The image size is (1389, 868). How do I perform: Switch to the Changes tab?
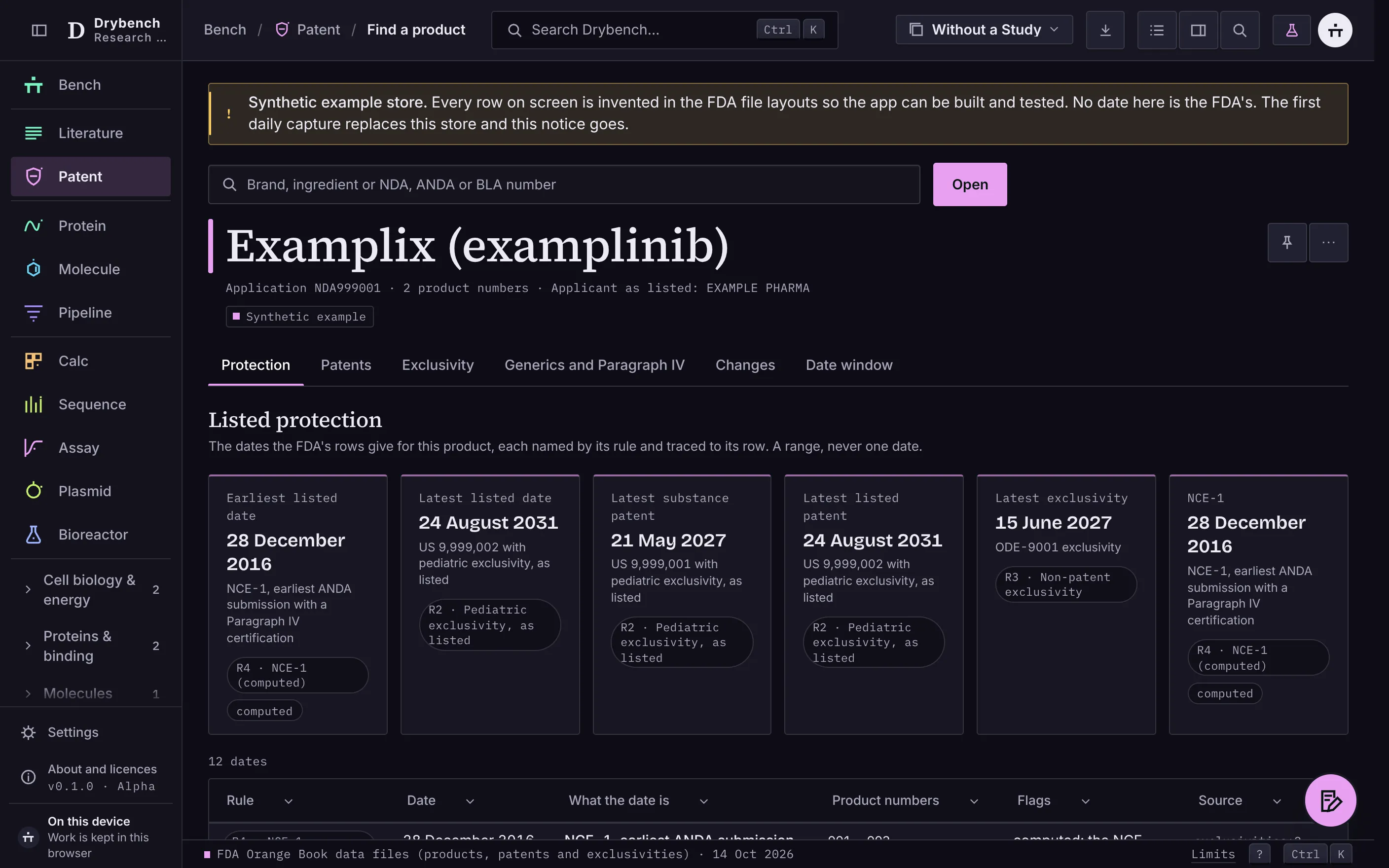745,365
